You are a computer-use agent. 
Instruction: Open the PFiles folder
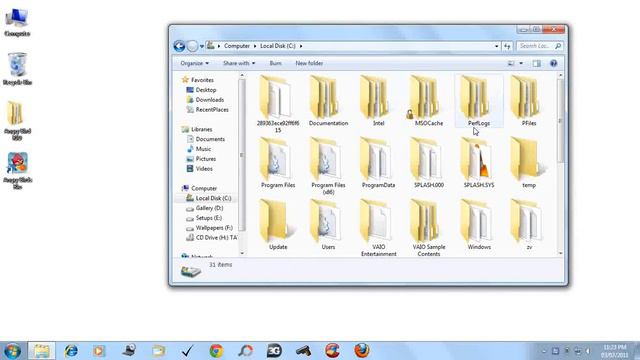pyautogui.click(x=529, y=101)
